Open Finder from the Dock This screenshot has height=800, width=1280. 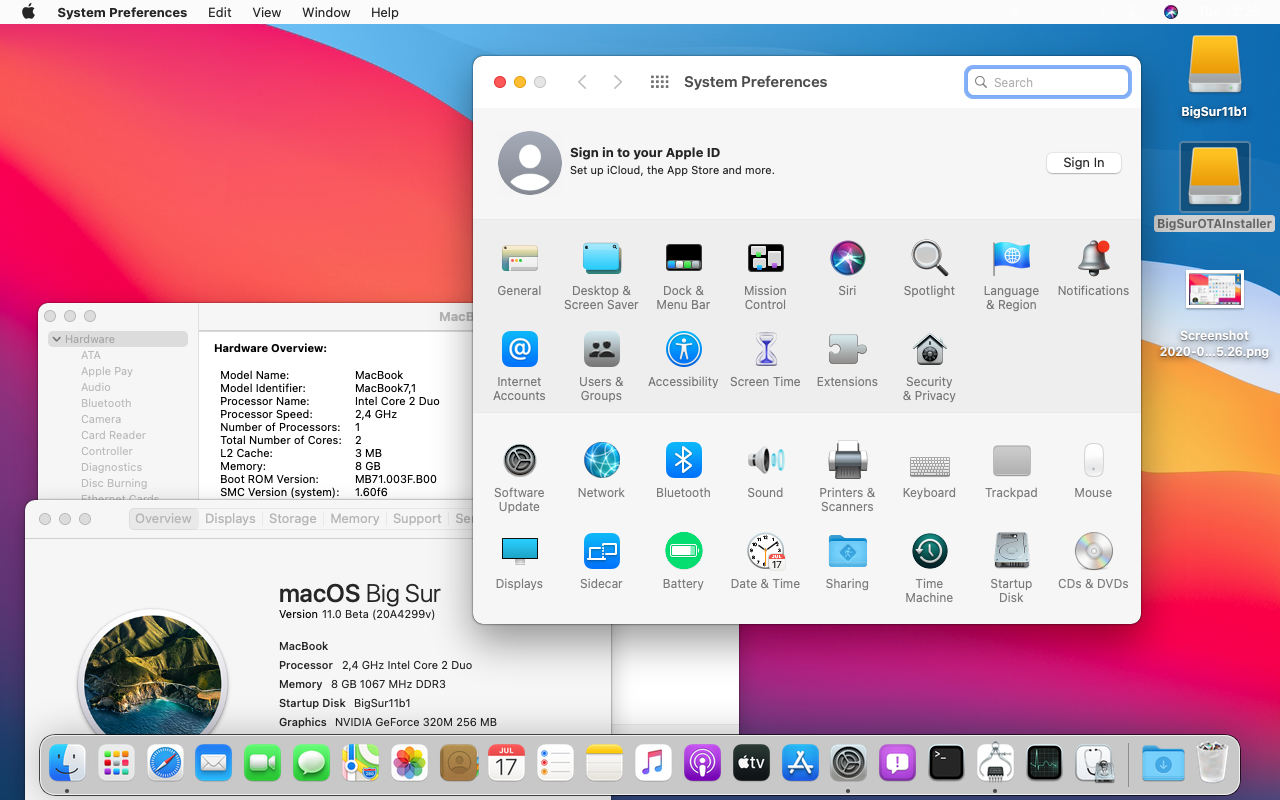(67, 764)
